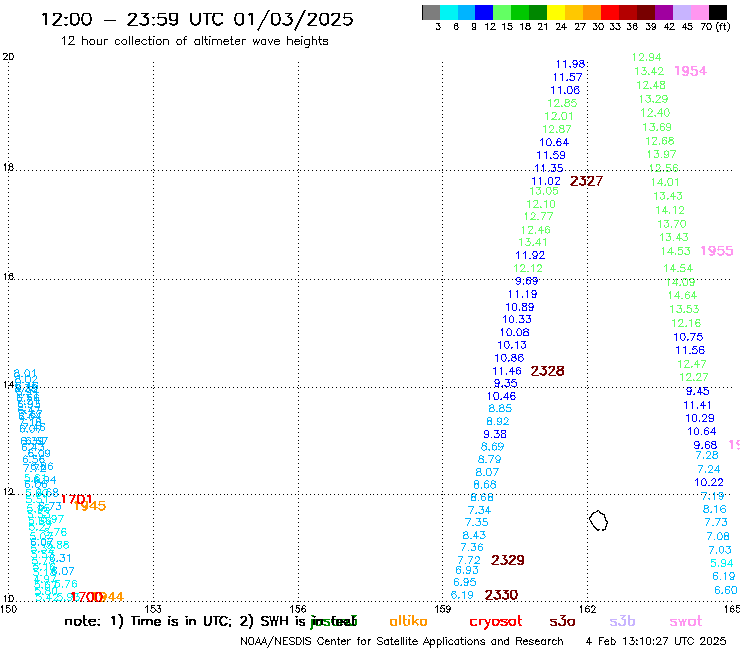740x650 pixels.
Task: Select wave height value 5.94
Action: point(722,564)
